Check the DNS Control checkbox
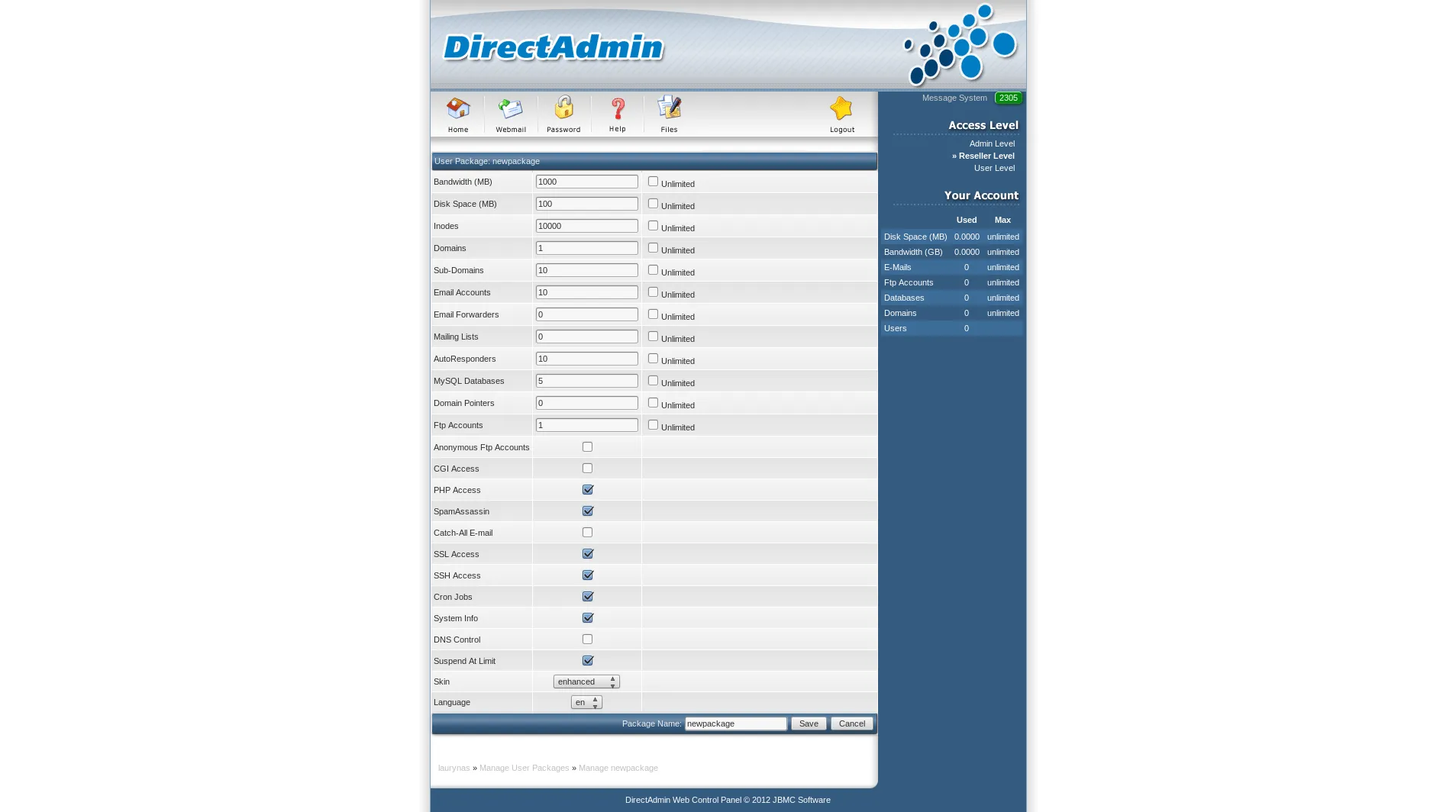1456x812 pixels. click(587, 640)
